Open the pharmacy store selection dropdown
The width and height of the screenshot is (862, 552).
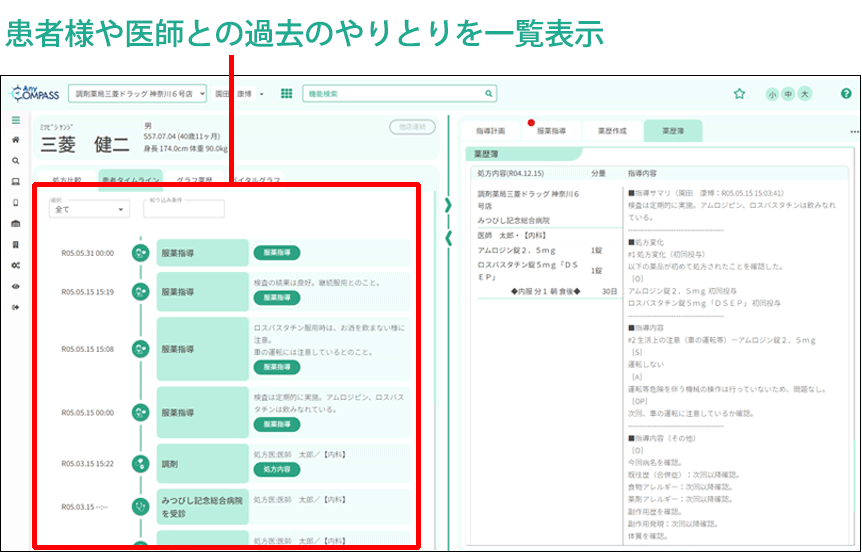coord(138,94)
